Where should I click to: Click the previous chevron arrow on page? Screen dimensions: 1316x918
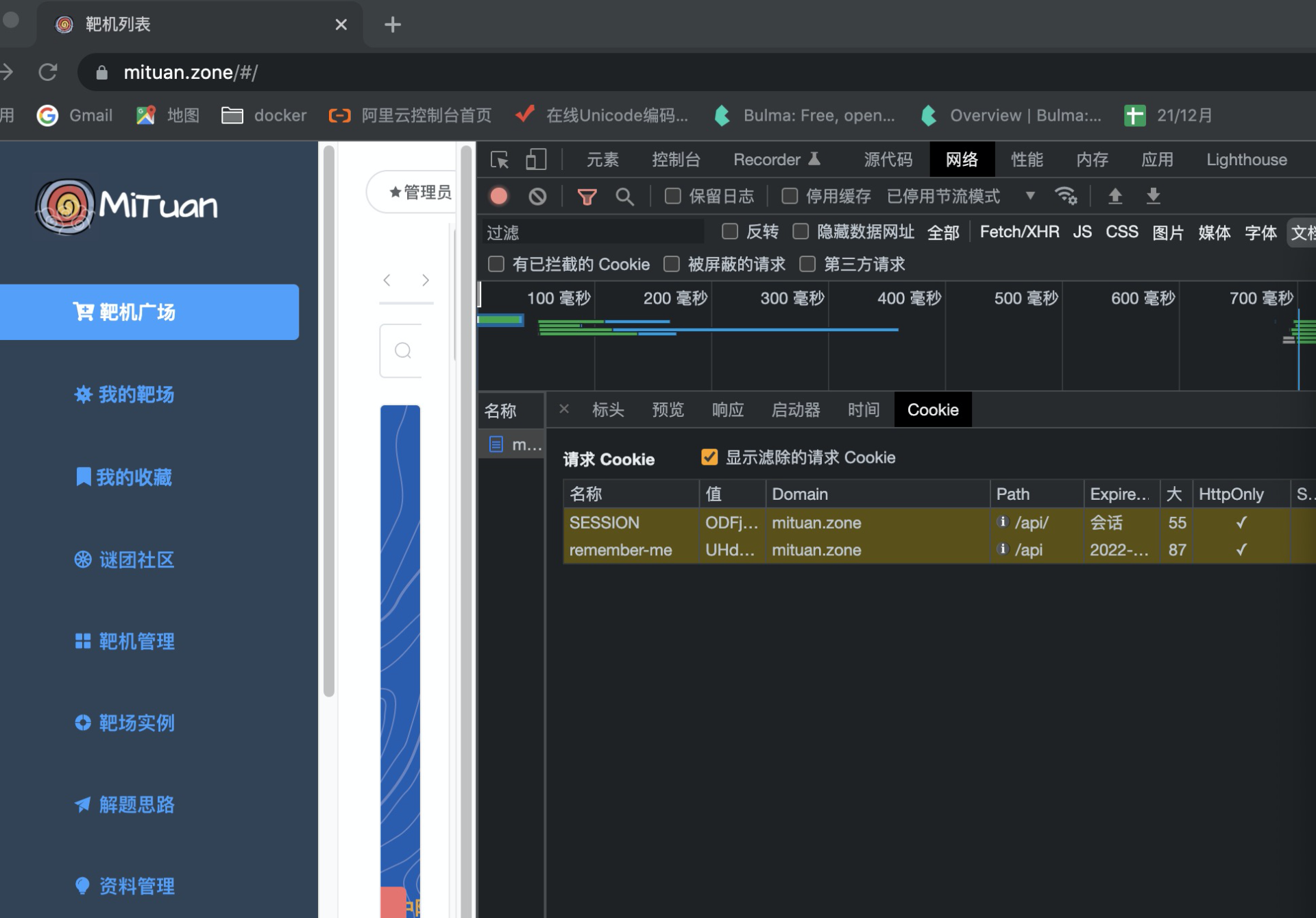point(387,280)
